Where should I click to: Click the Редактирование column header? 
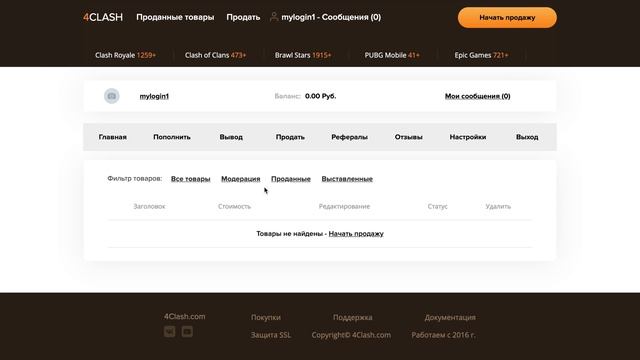pyautogui.click(x=344, y=207)
